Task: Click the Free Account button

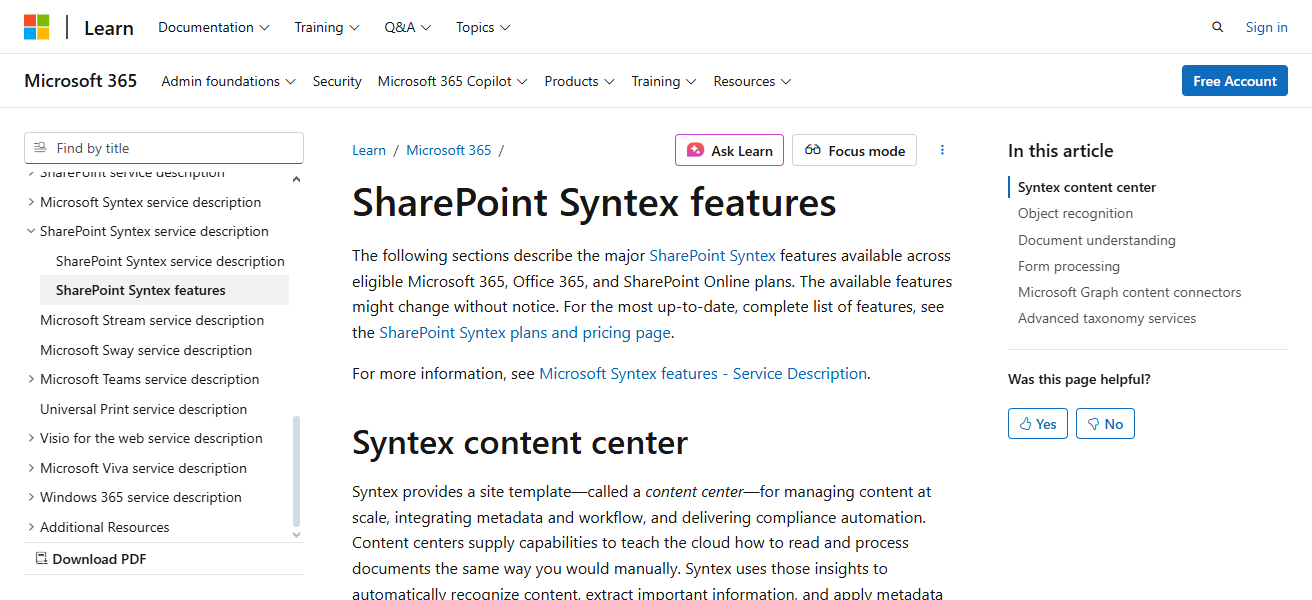Action: click(x=1234, y=80)
